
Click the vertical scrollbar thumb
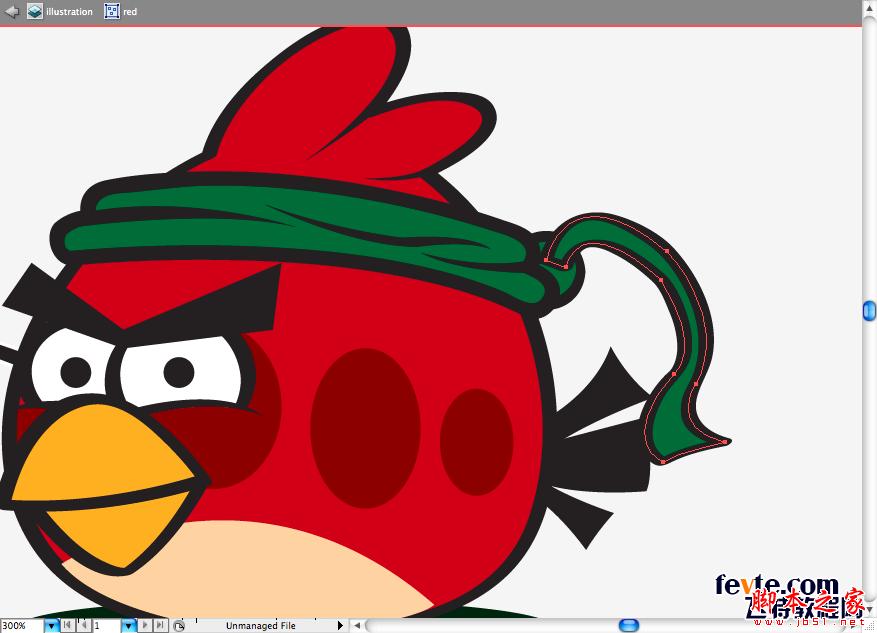869,311
